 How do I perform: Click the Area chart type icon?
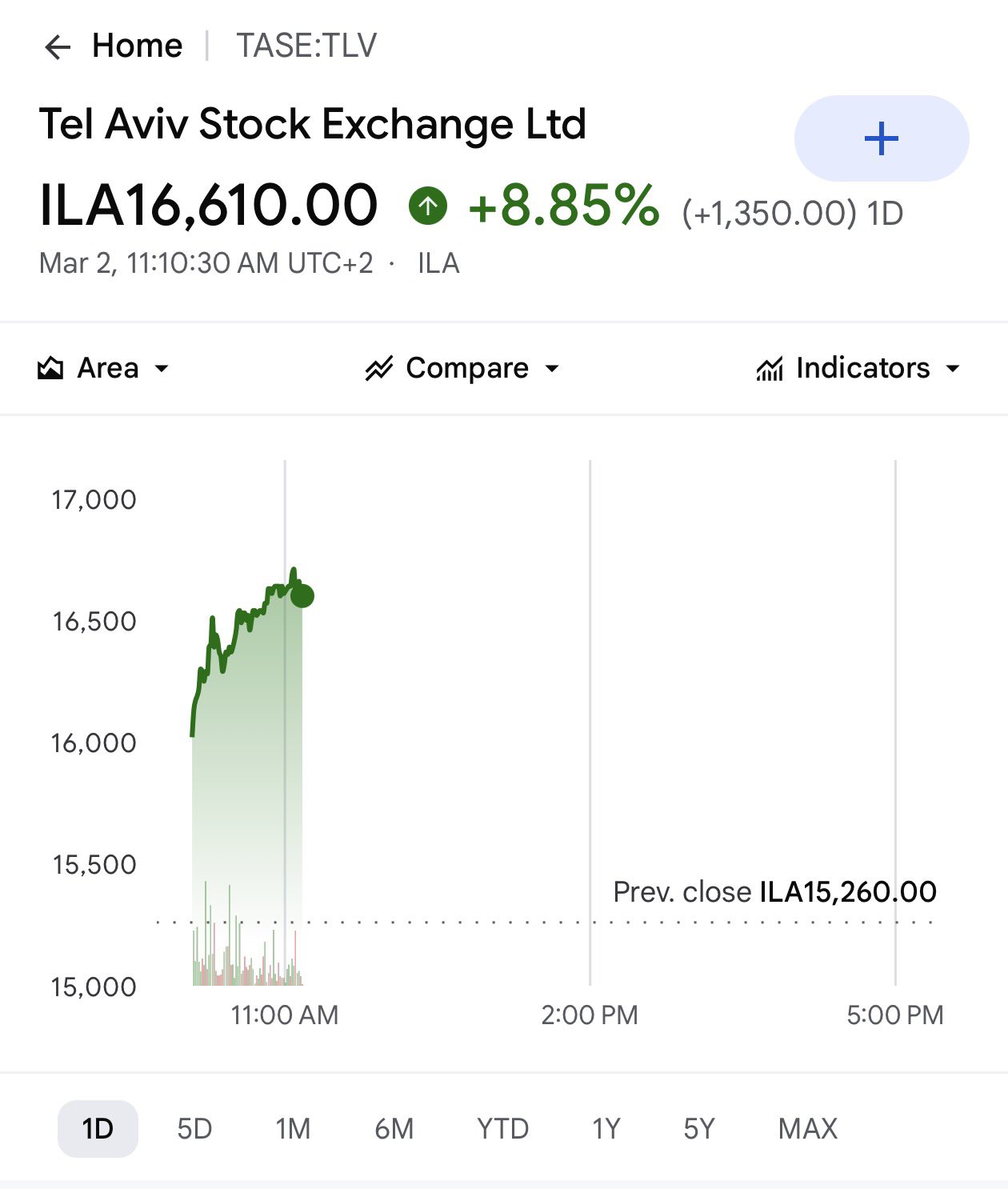point(50,368)
